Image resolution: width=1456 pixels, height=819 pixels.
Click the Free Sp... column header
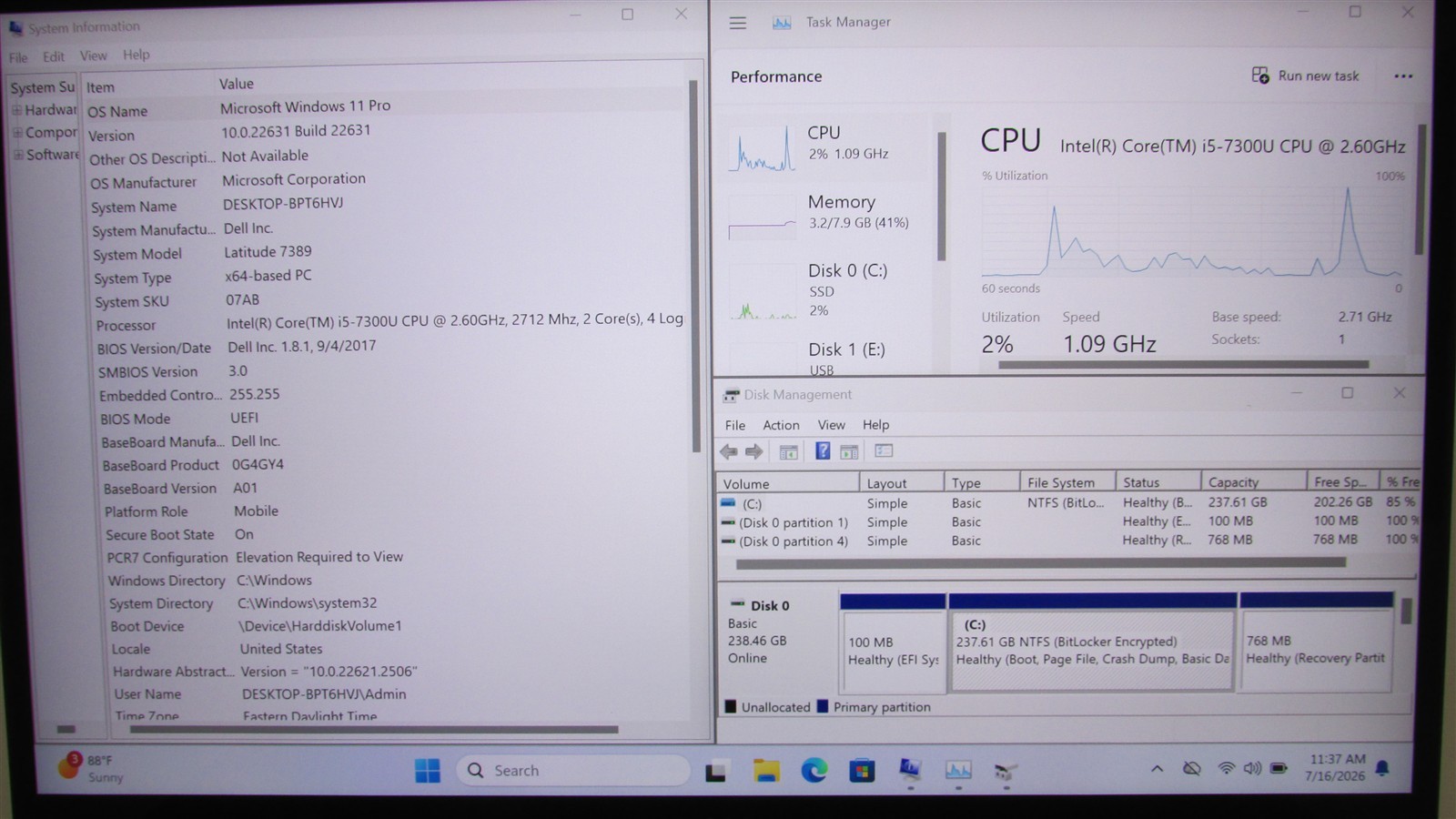pyautogui.click(x=1342, y=482)
